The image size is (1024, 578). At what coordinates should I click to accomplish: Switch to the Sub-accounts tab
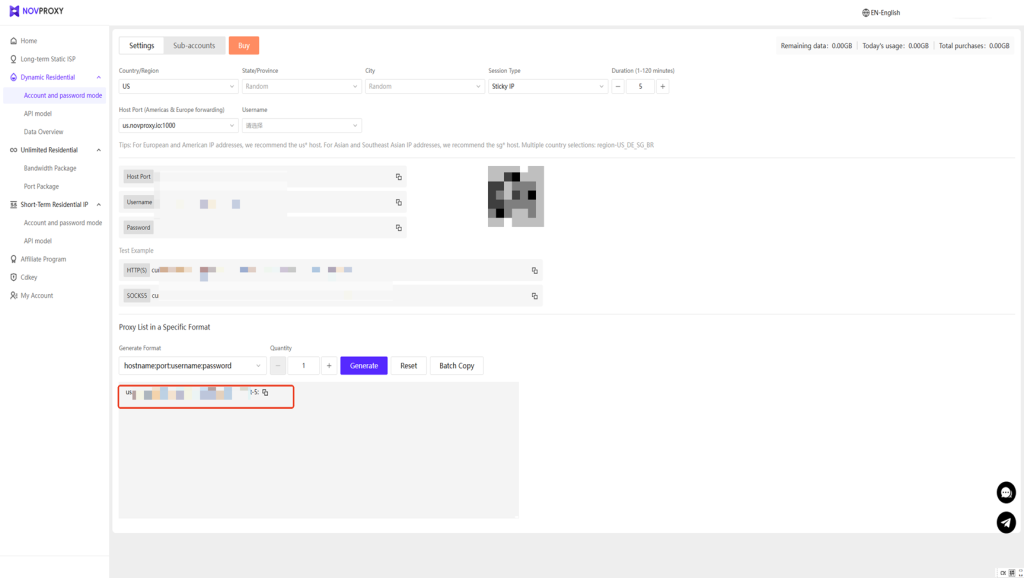(x=194, y=45)
